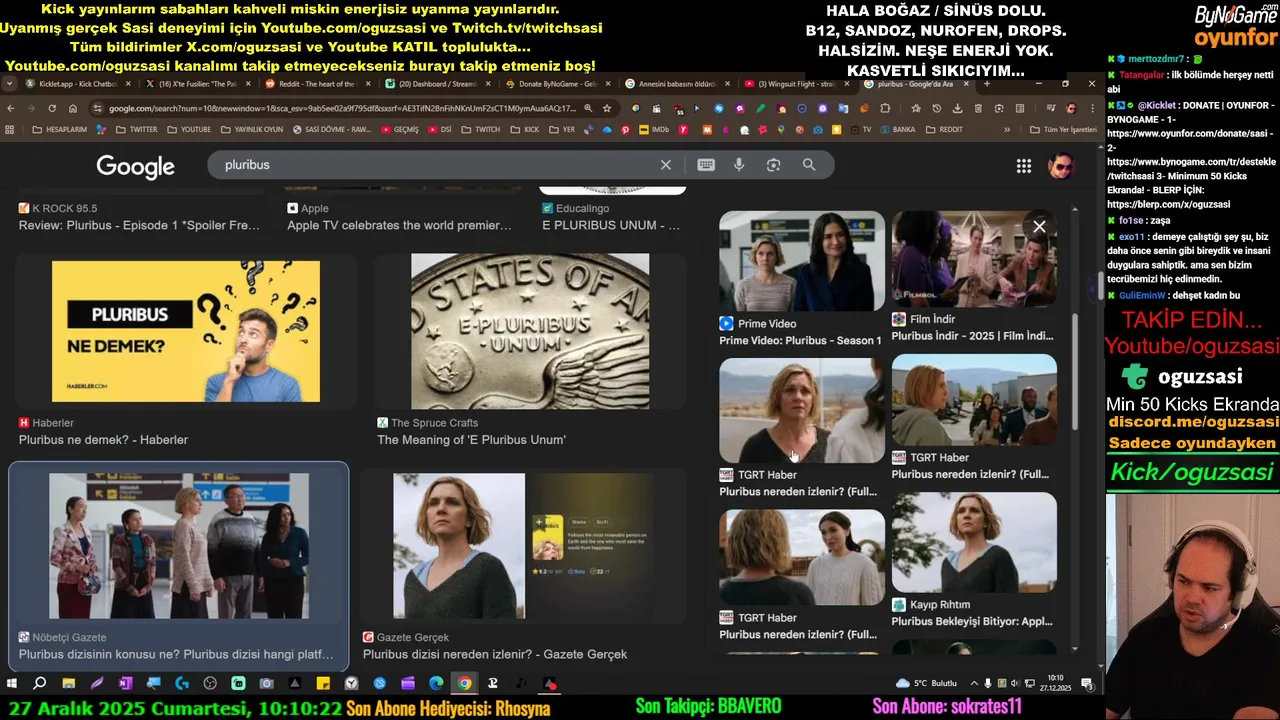Screen dimensions: 1280x720
Task: Open a new Chrome tab
Action: [x=987, y=84]
